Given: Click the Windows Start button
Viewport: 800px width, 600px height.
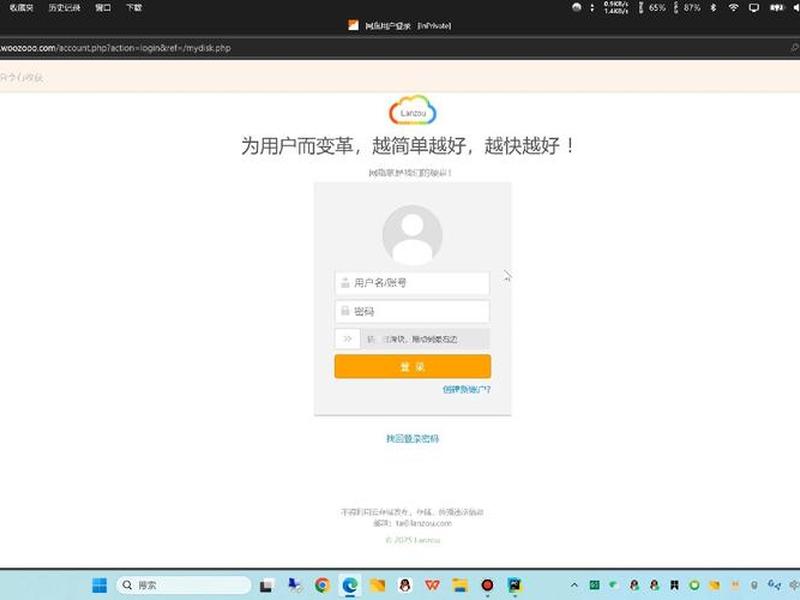Looking at the screenshot, I should point(99,585).
